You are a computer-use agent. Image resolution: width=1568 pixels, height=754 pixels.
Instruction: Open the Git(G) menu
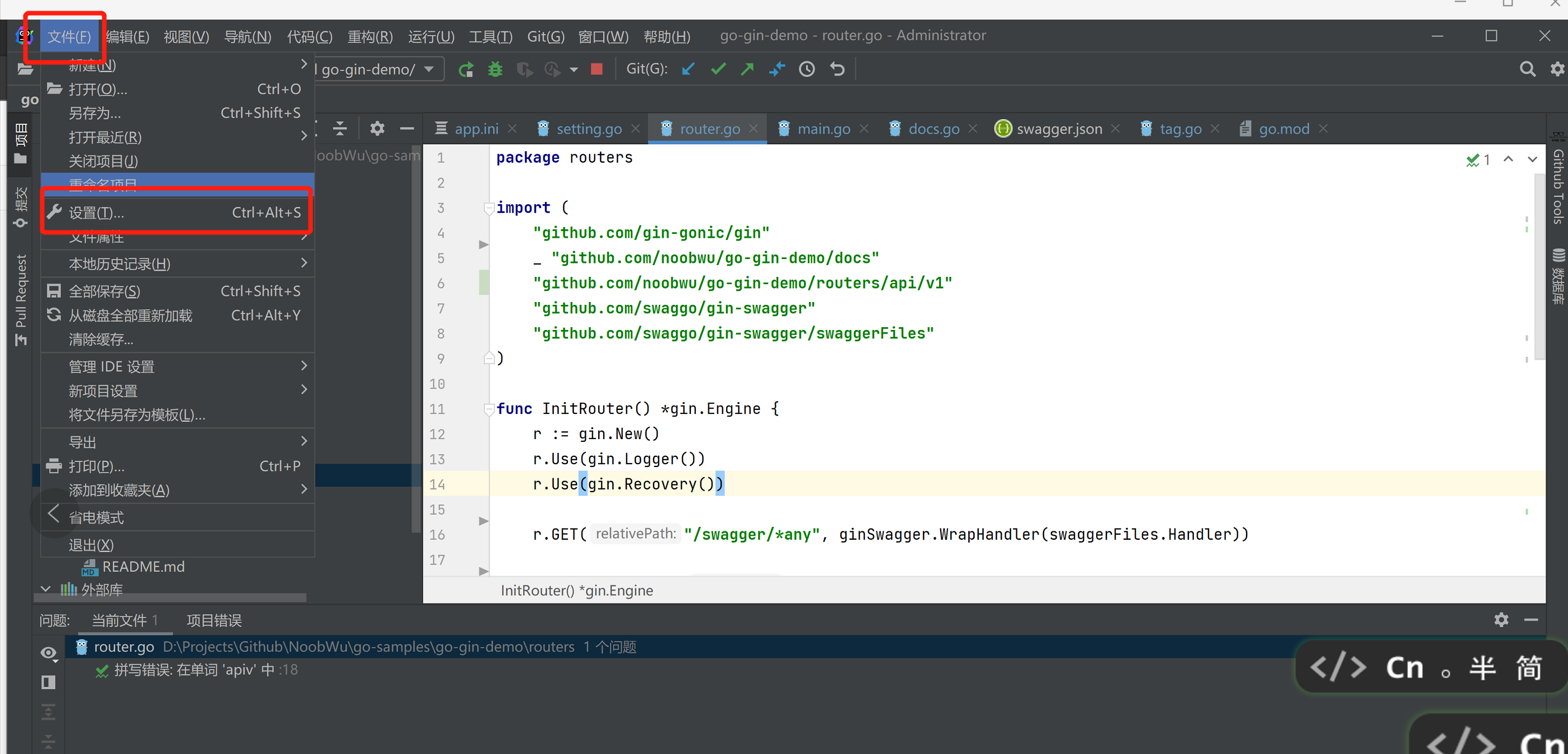pyautogui.click(x=546, y=36)
